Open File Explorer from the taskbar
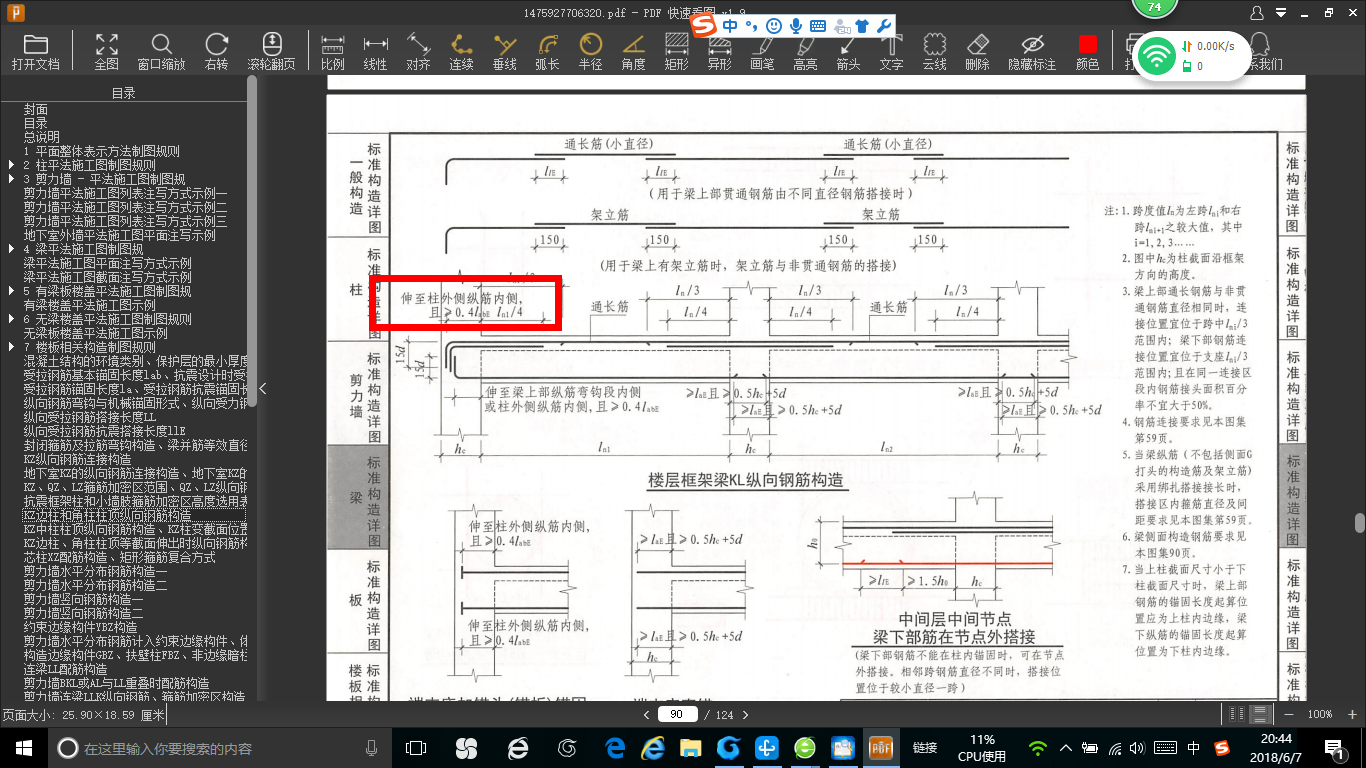 pyautogui.click(x=690, y=747)
